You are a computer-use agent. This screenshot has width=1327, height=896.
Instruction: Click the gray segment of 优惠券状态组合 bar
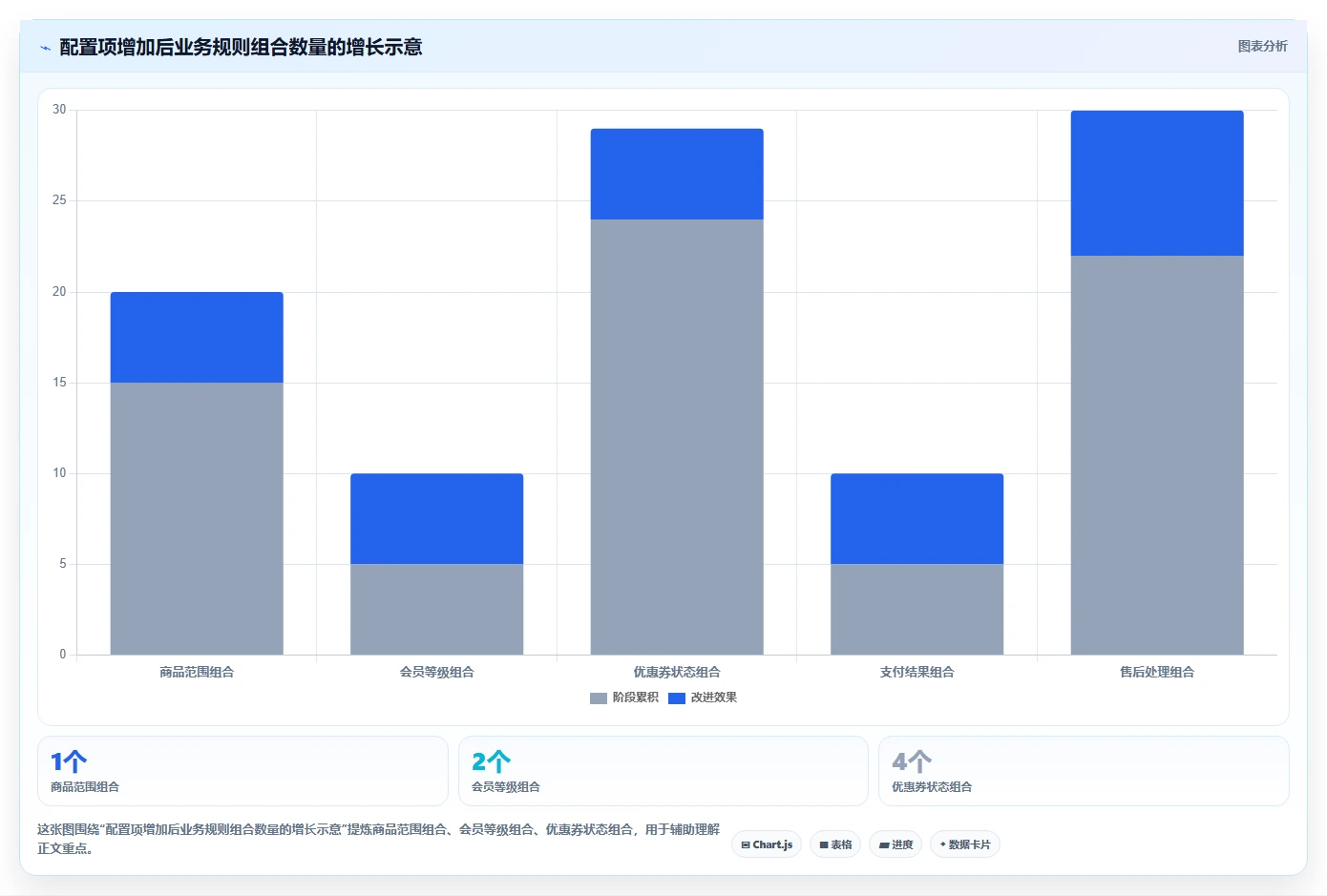677,437
